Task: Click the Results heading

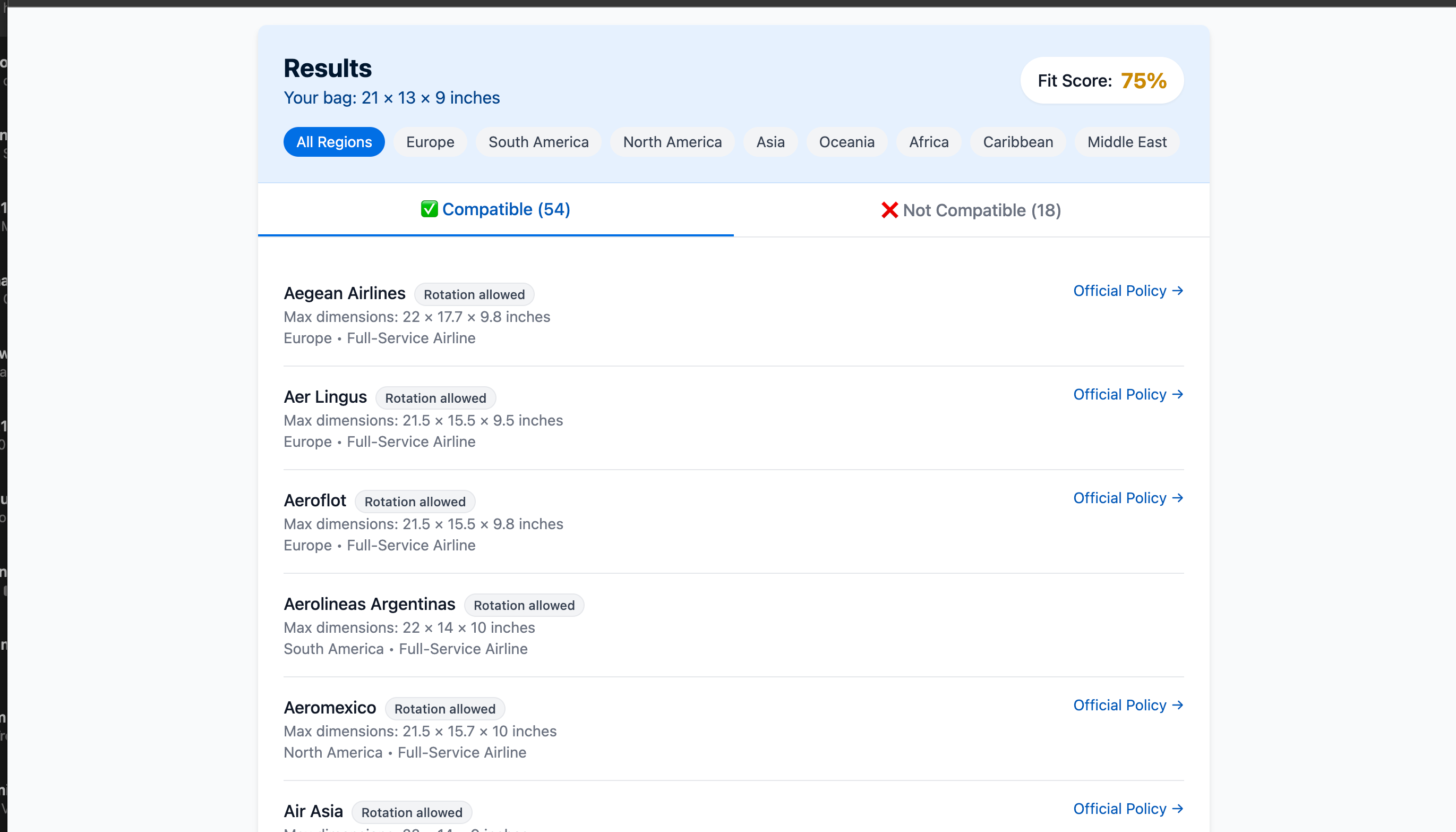Action: coord(328,68)
